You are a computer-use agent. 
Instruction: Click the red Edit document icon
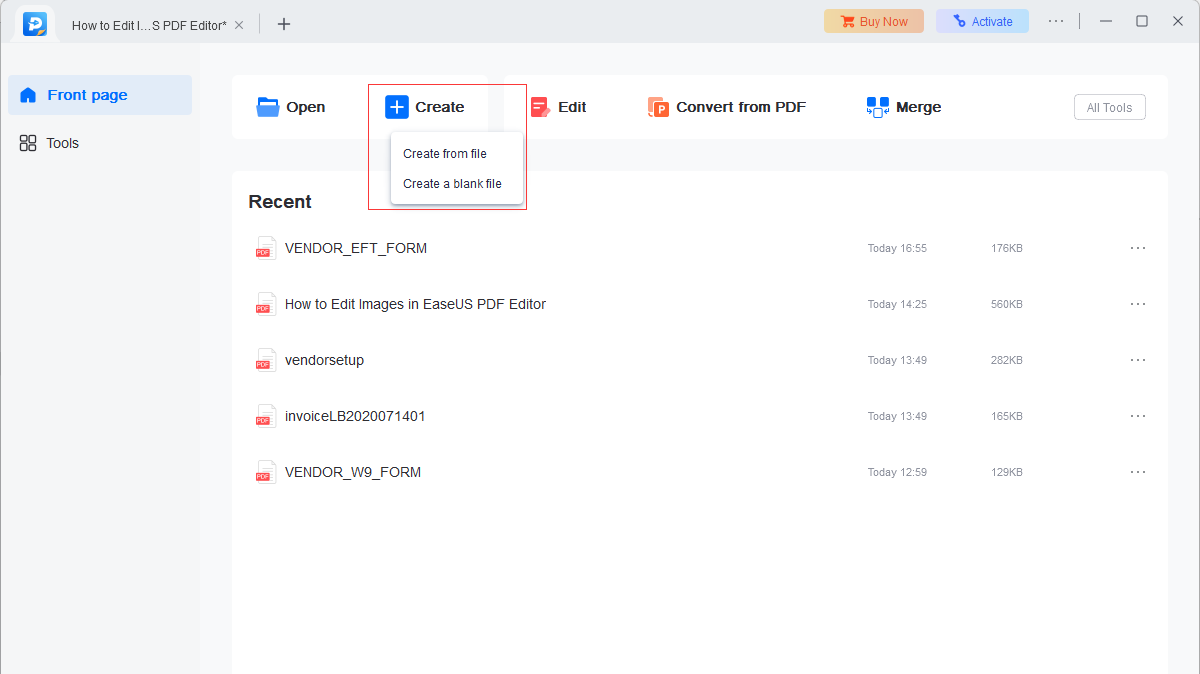point(540,107)
